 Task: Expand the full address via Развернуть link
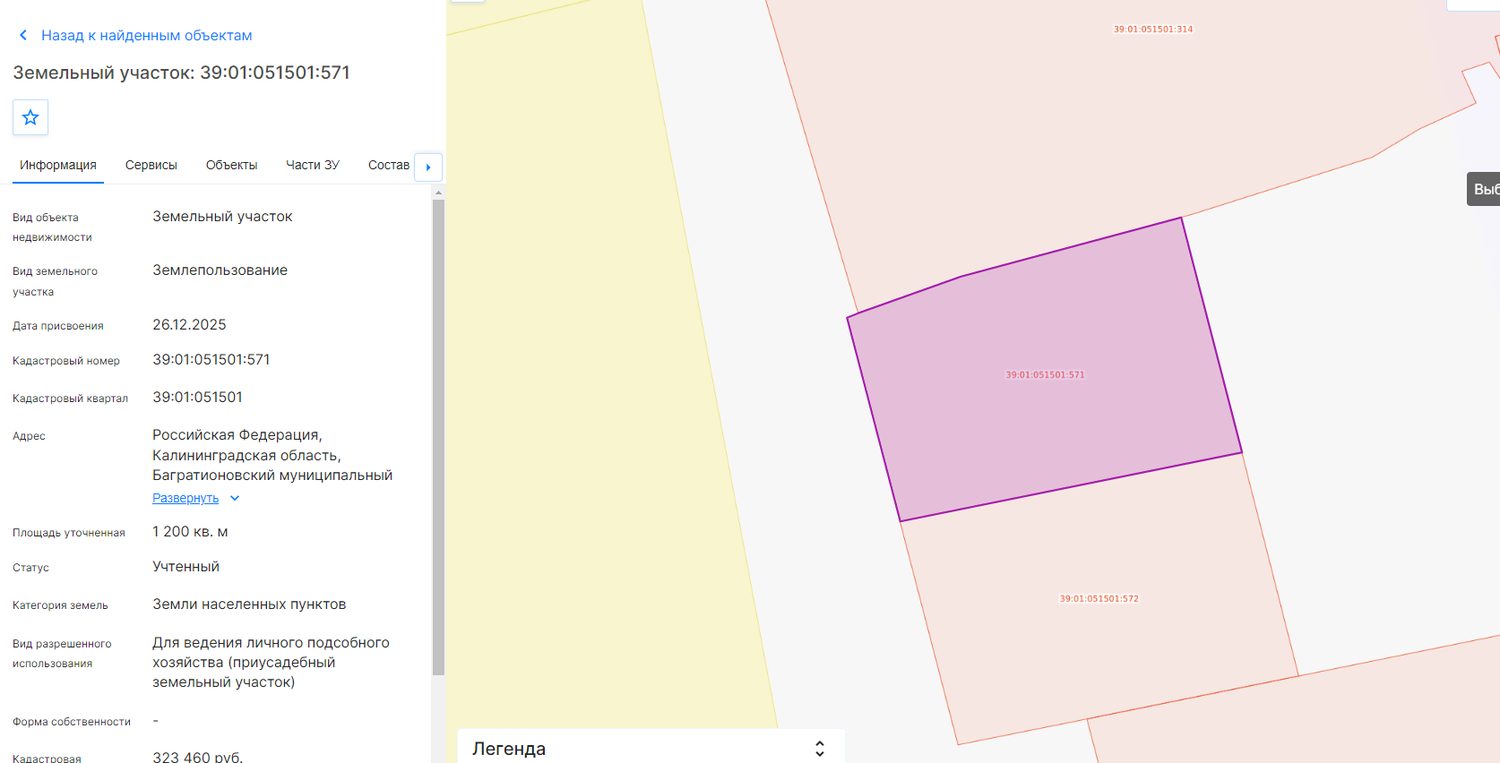tap(185, 498)
